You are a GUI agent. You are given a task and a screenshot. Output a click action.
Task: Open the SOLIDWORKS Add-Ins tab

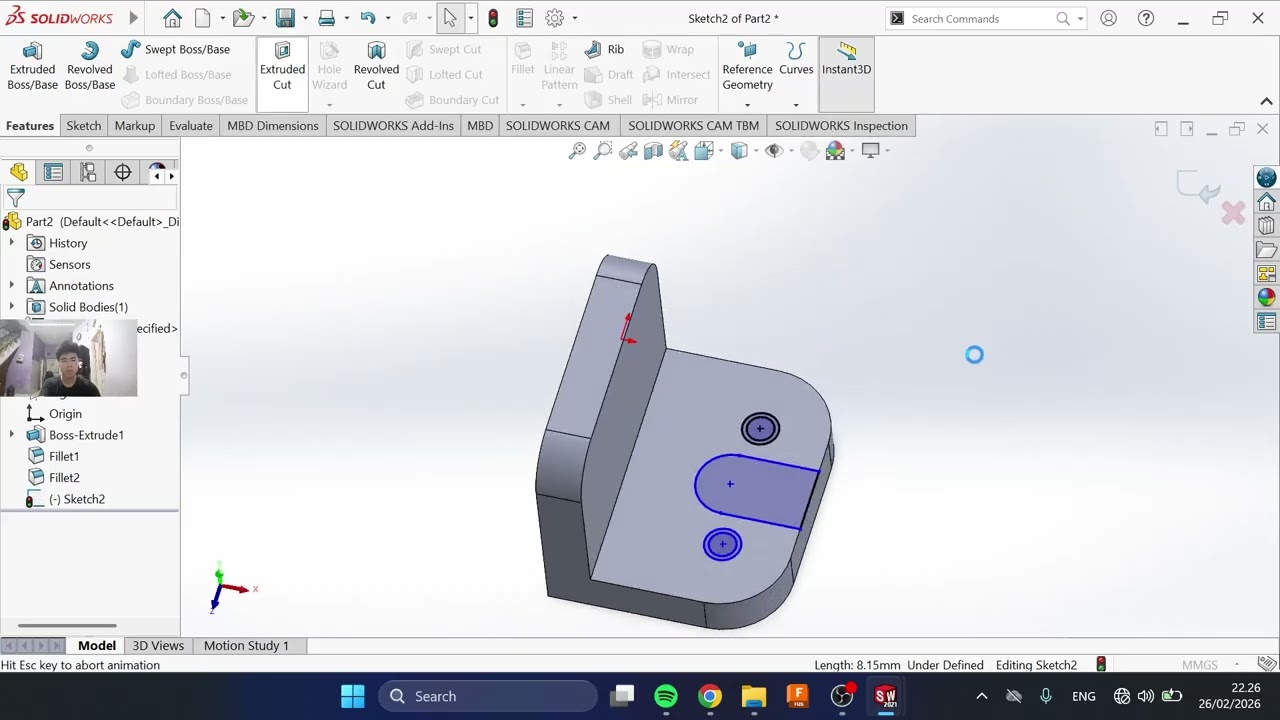click(x=393, y=125)
